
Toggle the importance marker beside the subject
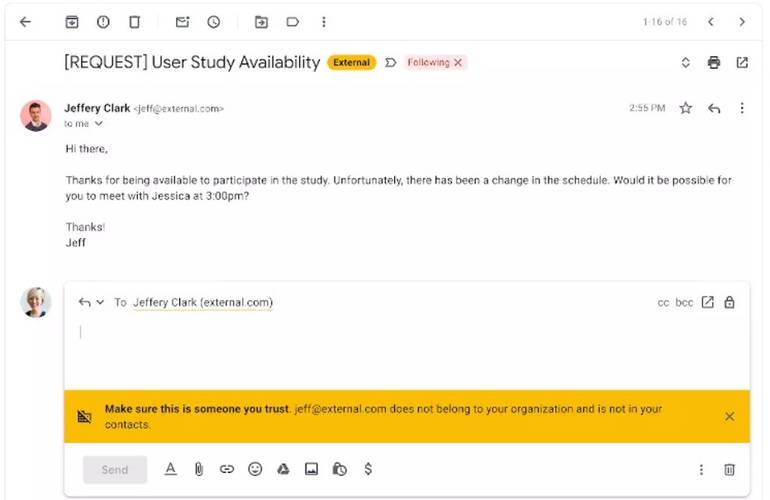(x=390, y=62)
